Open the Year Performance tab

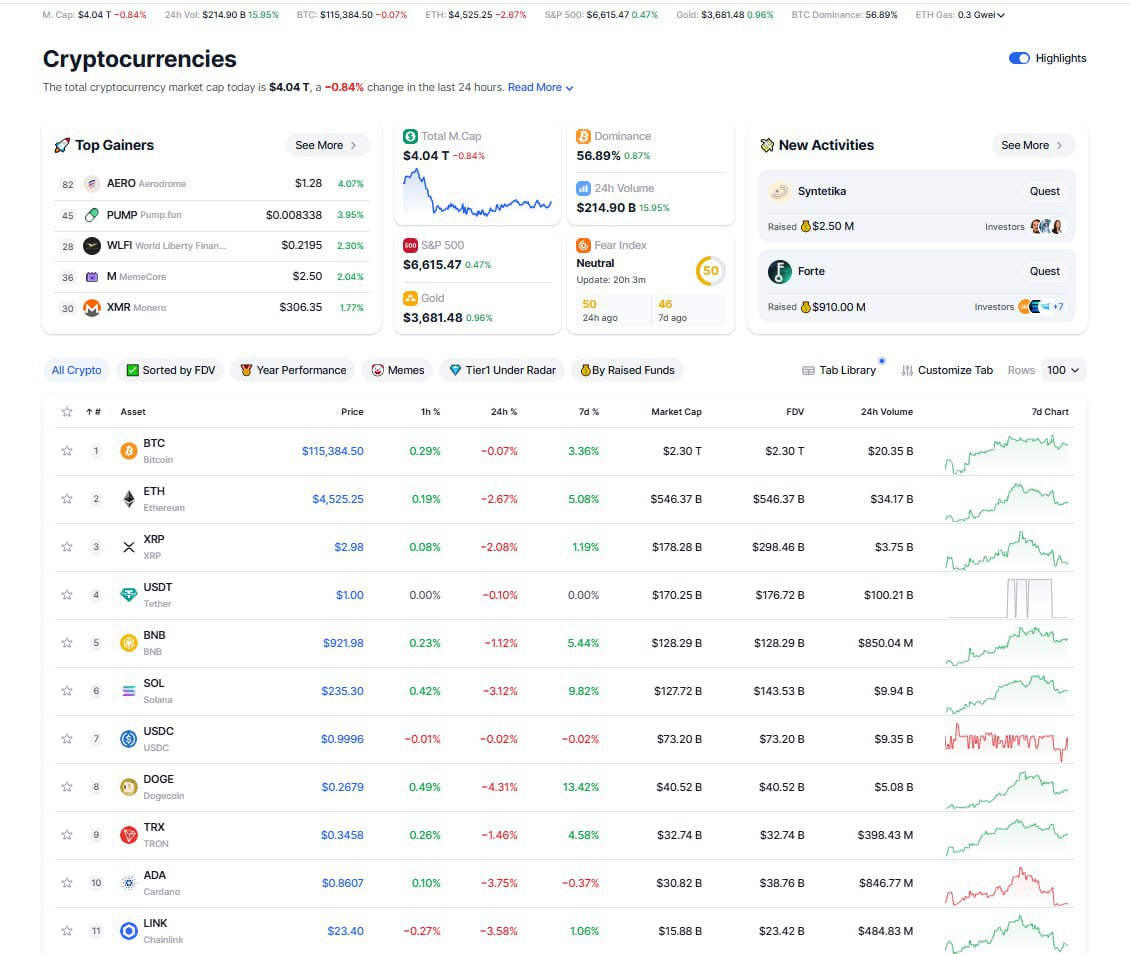click(293, 370)
